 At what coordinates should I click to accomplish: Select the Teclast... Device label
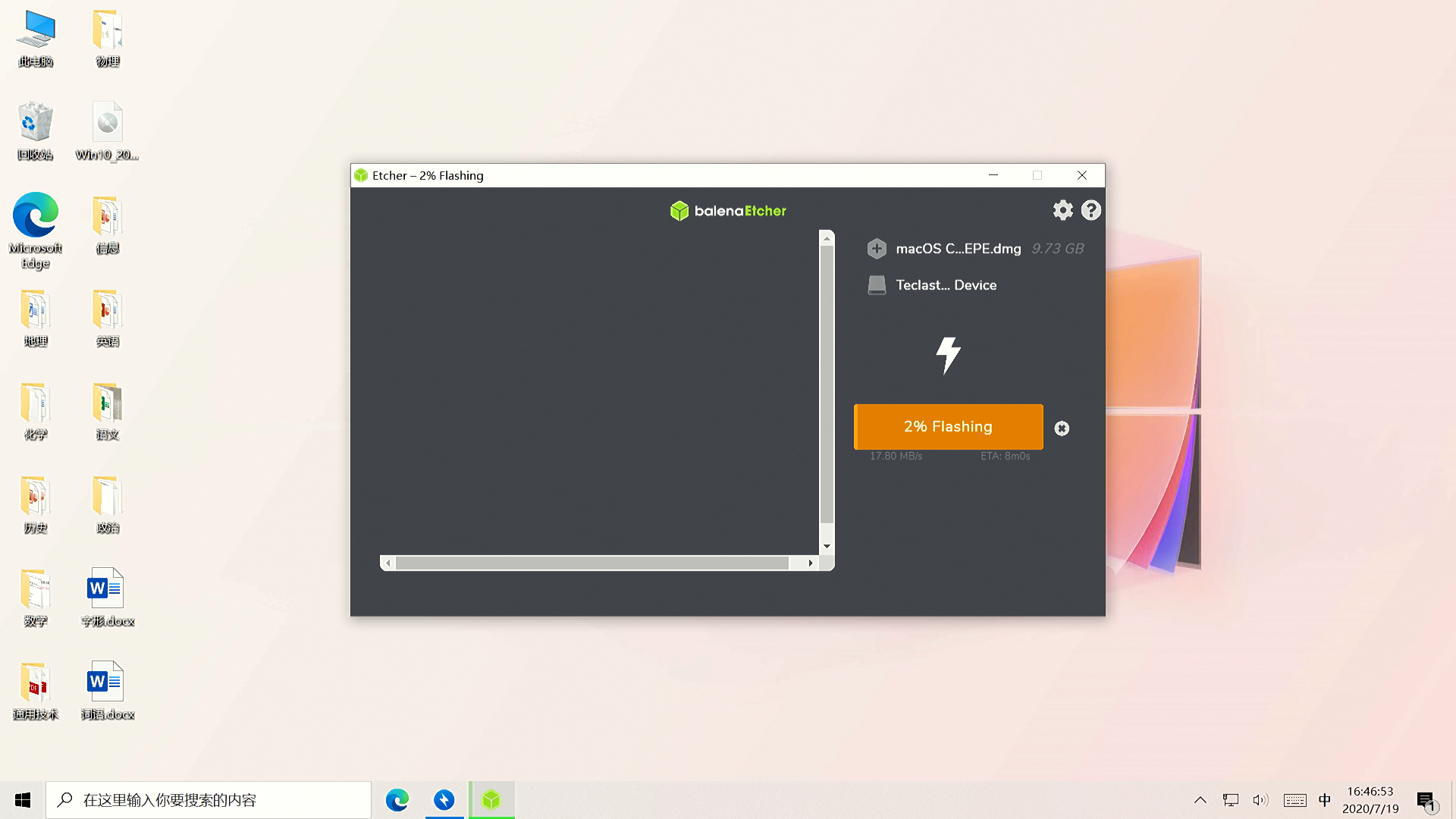click(x=946, y=285)
